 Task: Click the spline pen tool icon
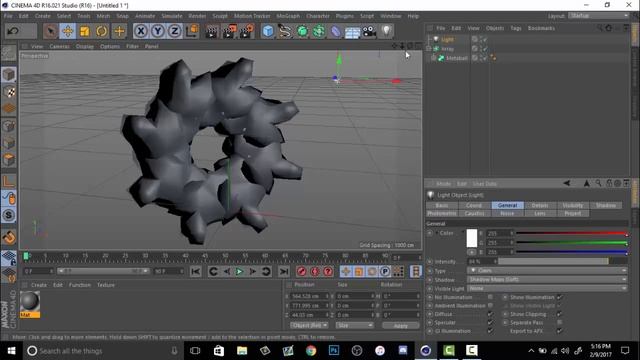(x=285, y=31)
